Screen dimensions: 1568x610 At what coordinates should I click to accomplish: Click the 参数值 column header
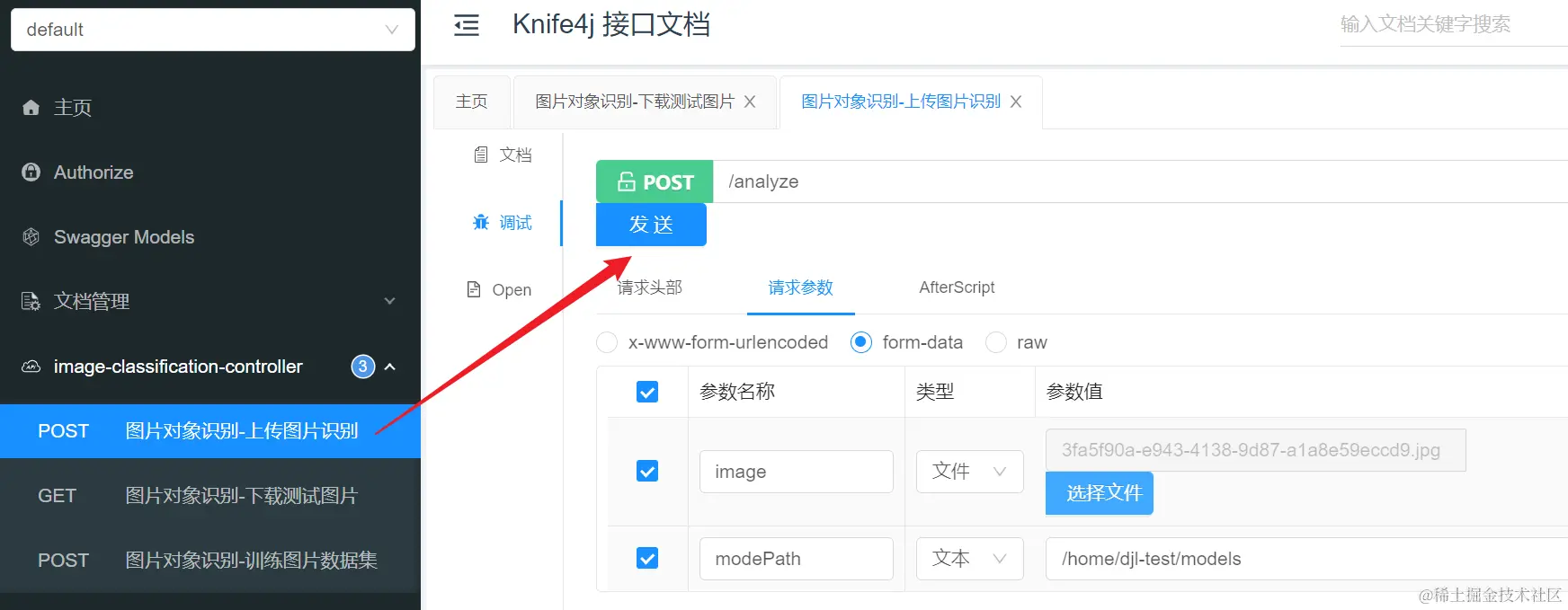pos(1074,392)
